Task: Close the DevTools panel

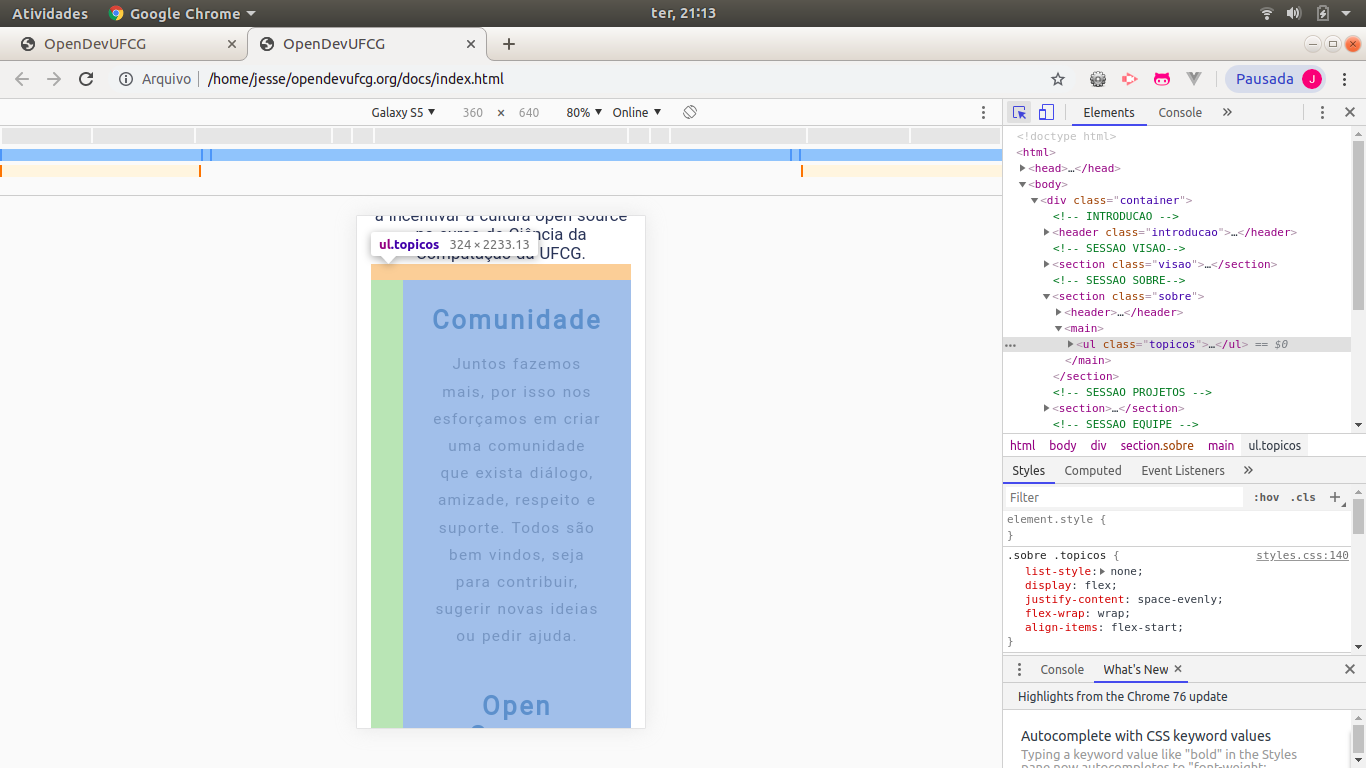Action: coord(1349,112)
